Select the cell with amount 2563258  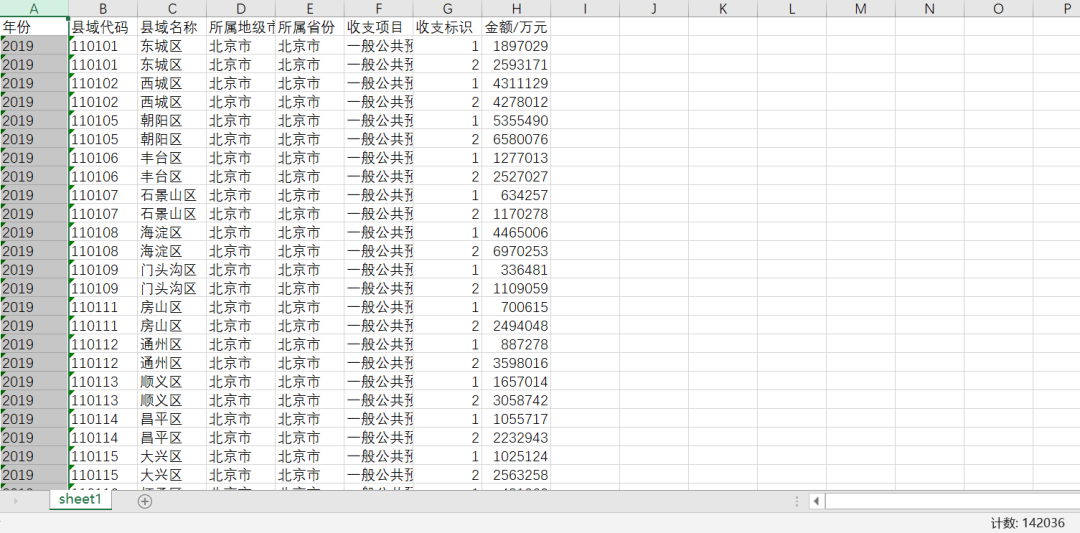517,474
